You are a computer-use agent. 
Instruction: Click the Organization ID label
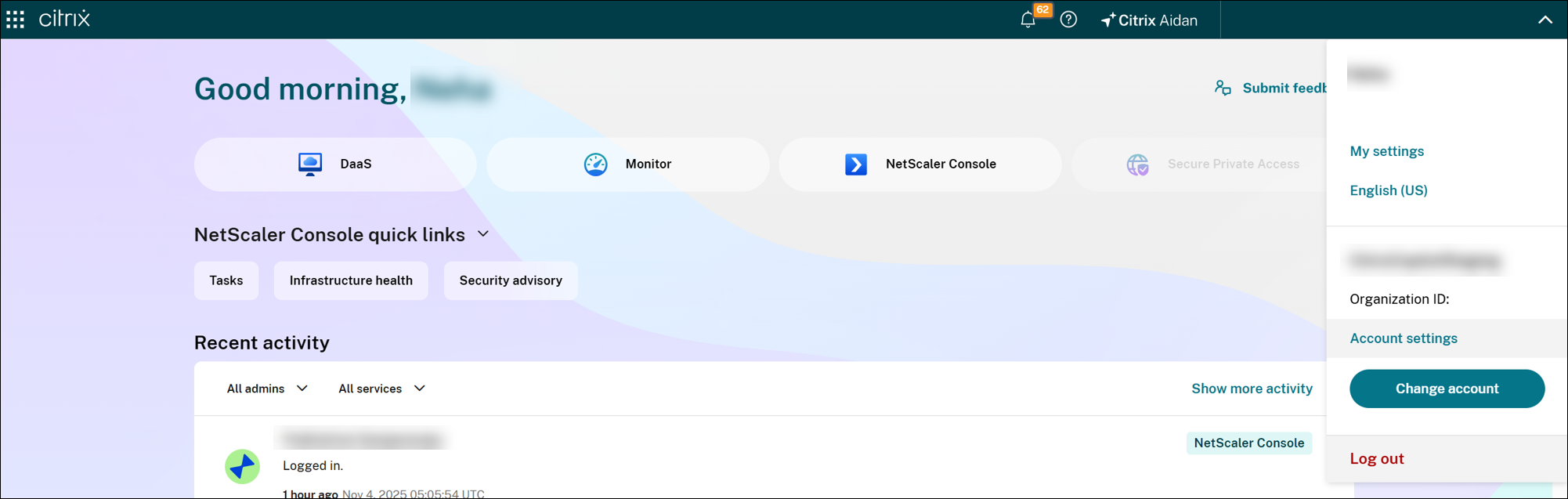click(x=1399, y=299)
